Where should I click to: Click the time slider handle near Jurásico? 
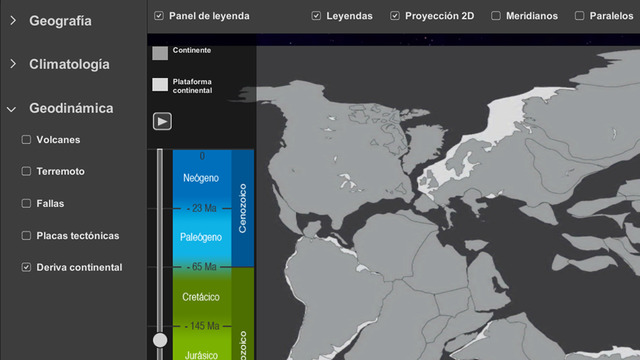pyautogui.click(x=160, y=340)
